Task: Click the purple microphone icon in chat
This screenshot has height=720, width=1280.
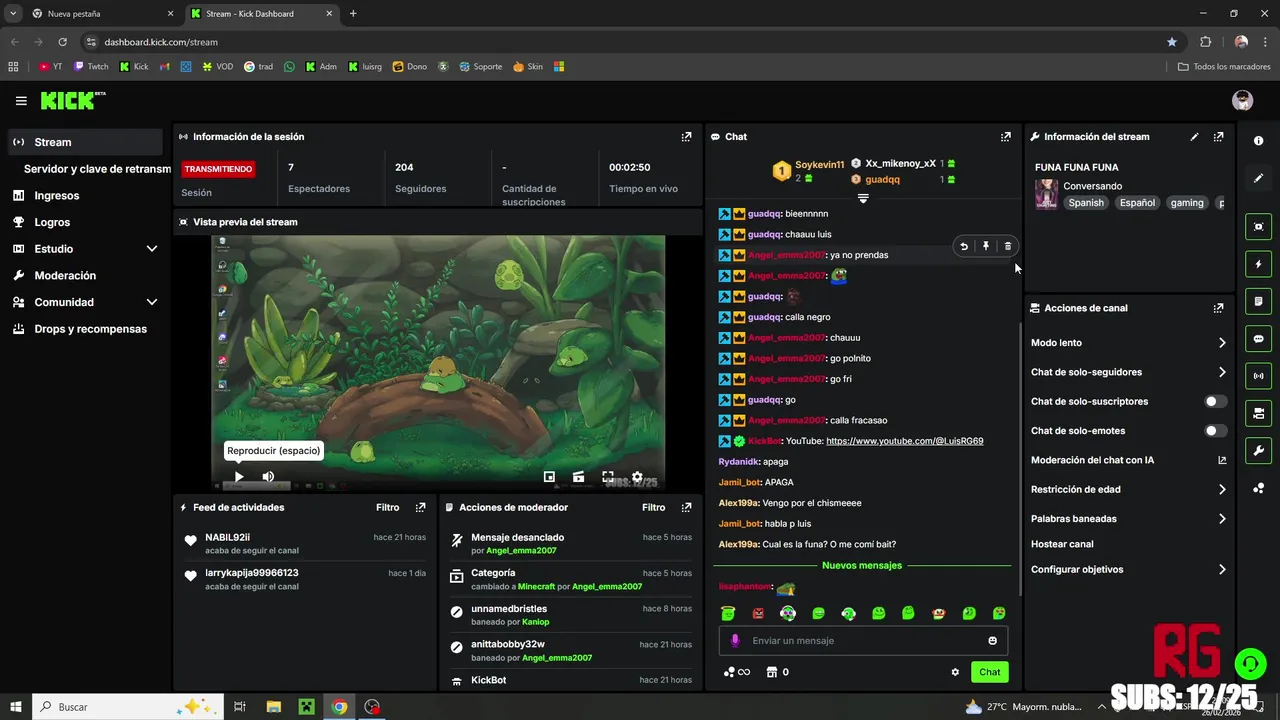Action: pos(735,641)
